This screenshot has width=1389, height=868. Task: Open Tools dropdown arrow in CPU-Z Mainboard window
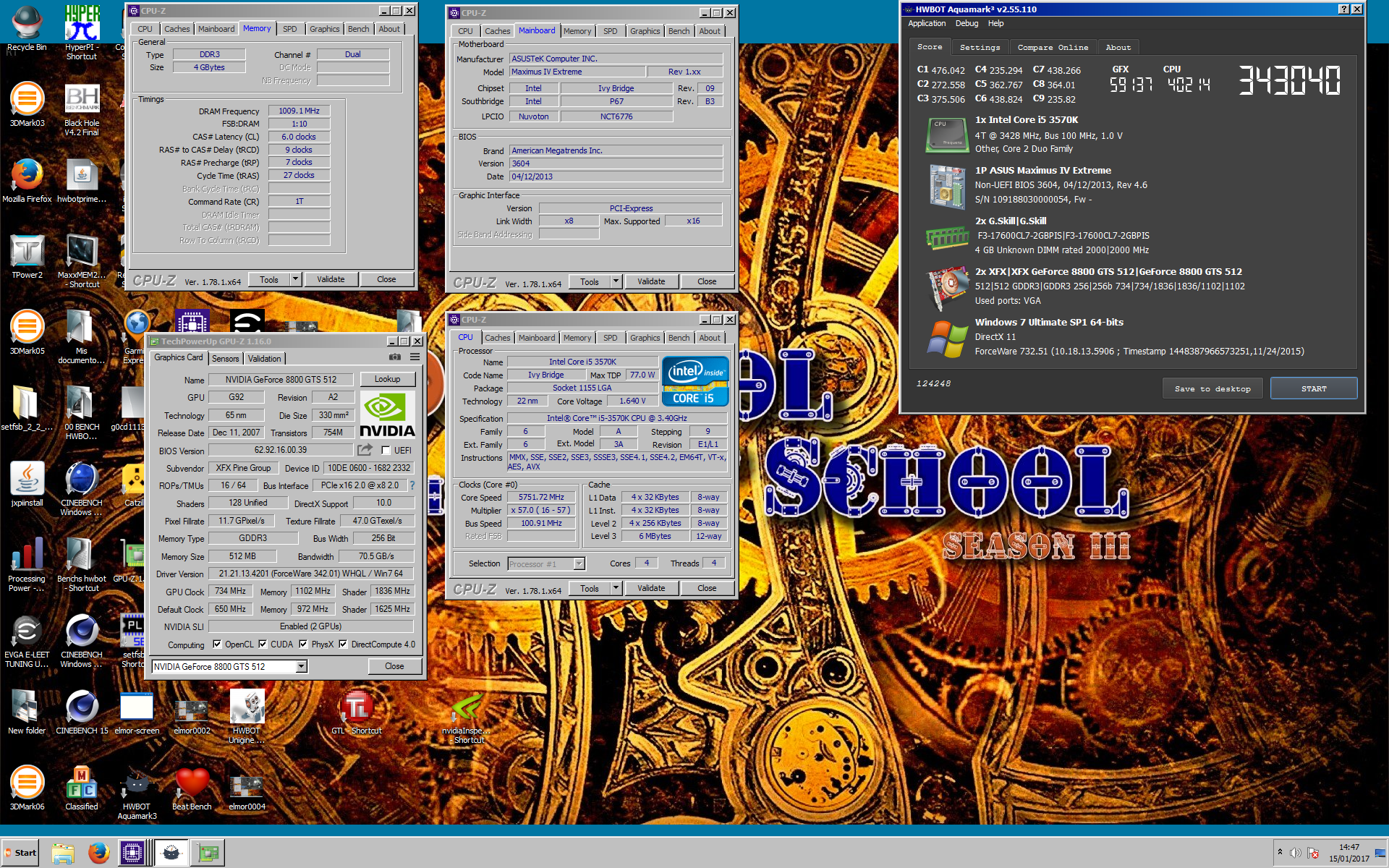616,281
